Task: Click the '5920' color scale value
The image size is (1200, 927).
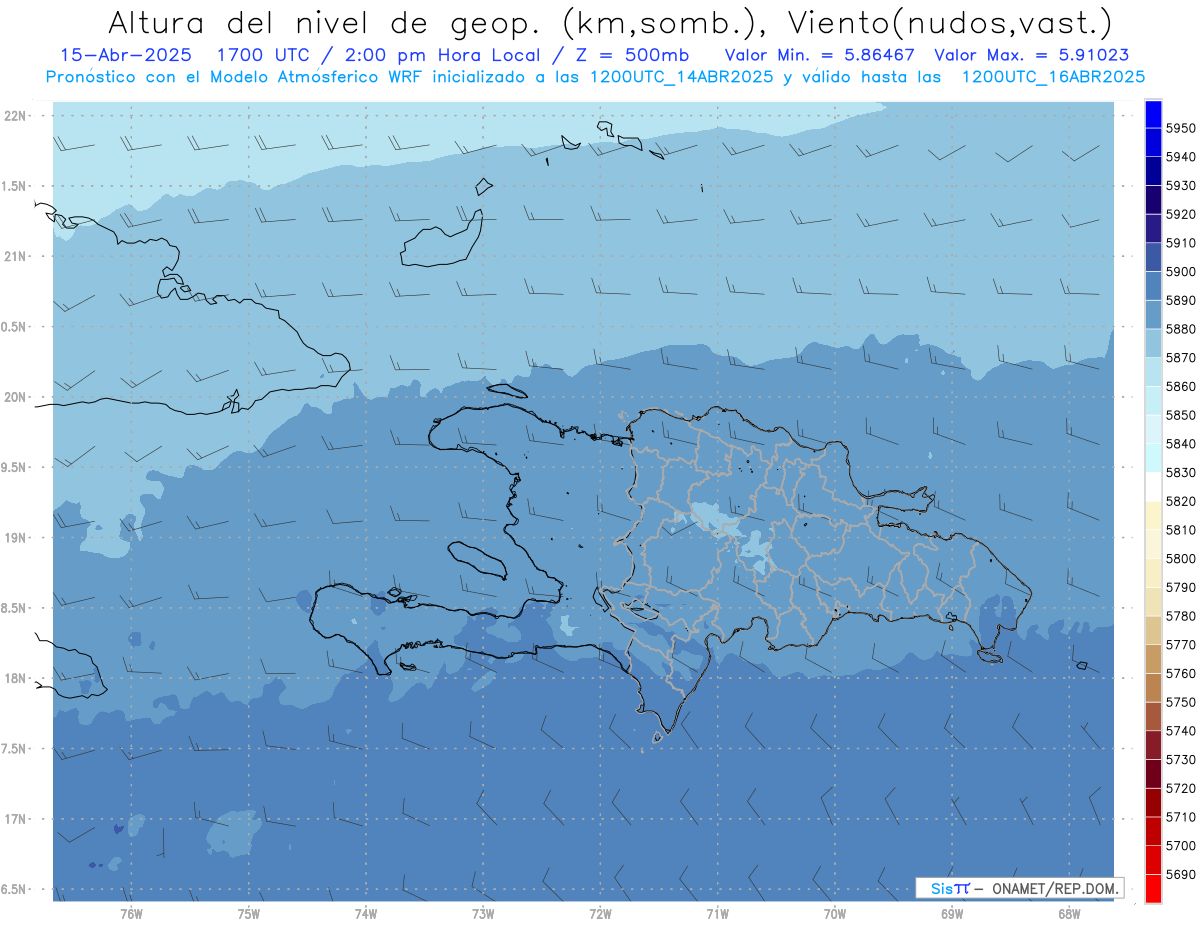Action: [x=1180, y=214]
